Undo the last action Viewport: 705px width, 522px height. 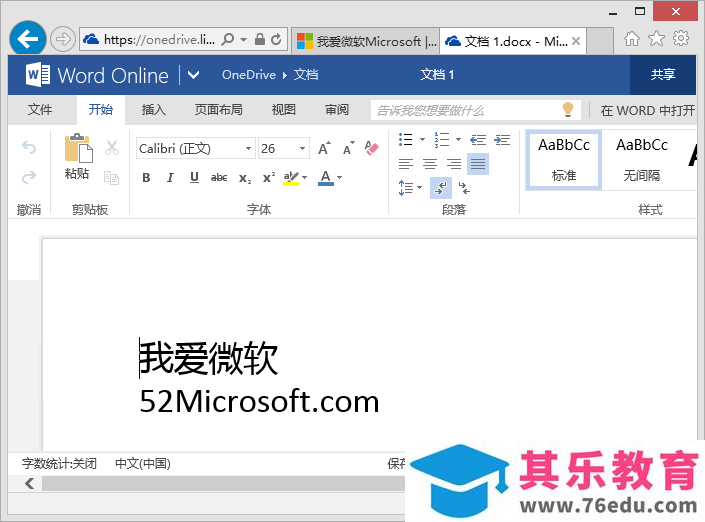coord(29,147)
